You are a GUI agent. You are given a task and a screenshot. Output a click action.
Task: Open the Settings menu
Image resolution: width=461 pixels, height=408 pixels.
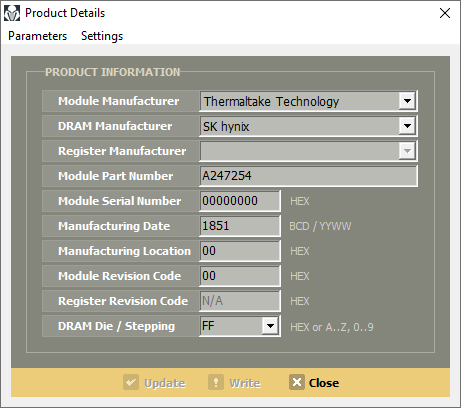coord(102,36)
